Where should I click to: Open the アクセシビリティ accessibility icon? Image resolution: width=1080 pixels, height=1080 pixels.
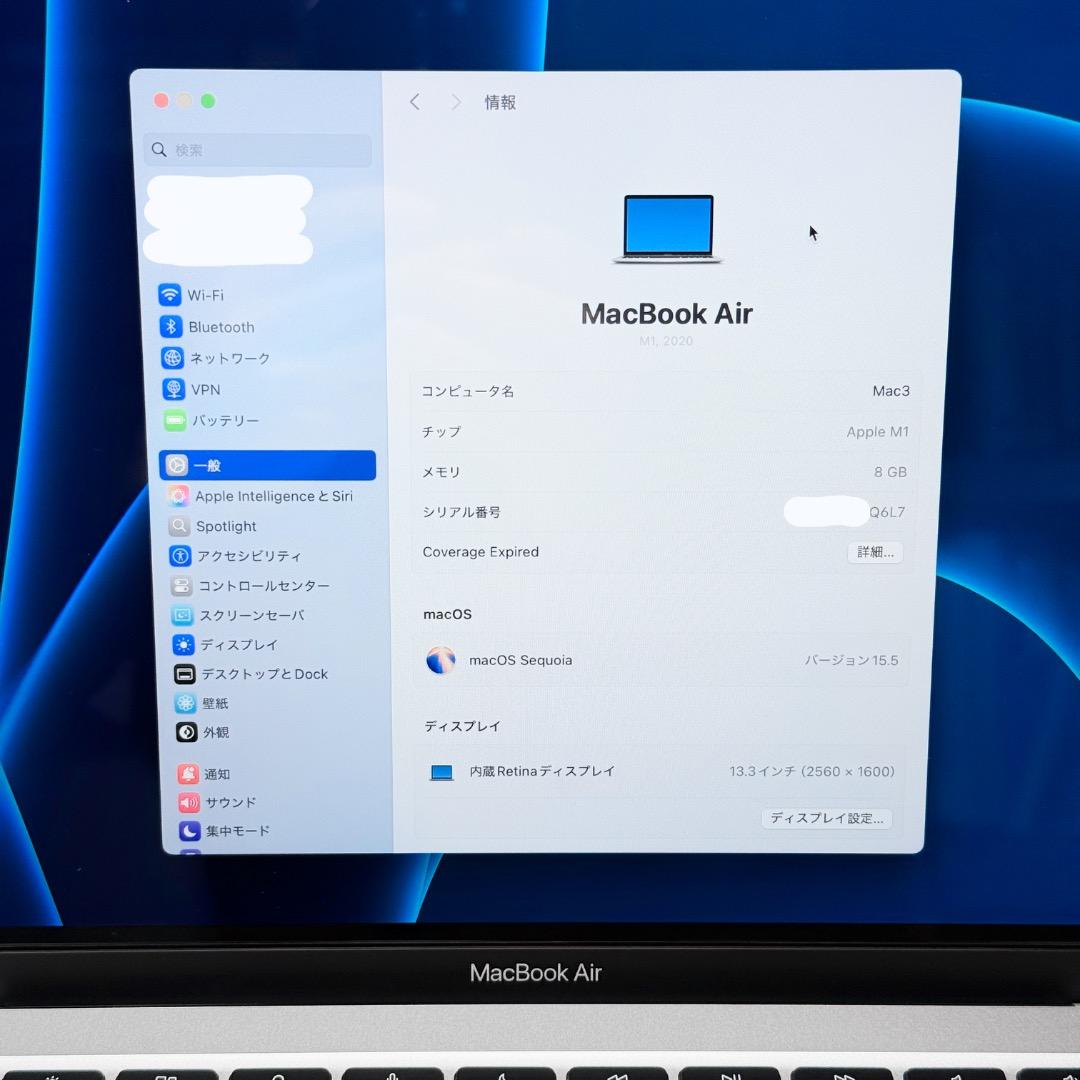tap(181, 556)
